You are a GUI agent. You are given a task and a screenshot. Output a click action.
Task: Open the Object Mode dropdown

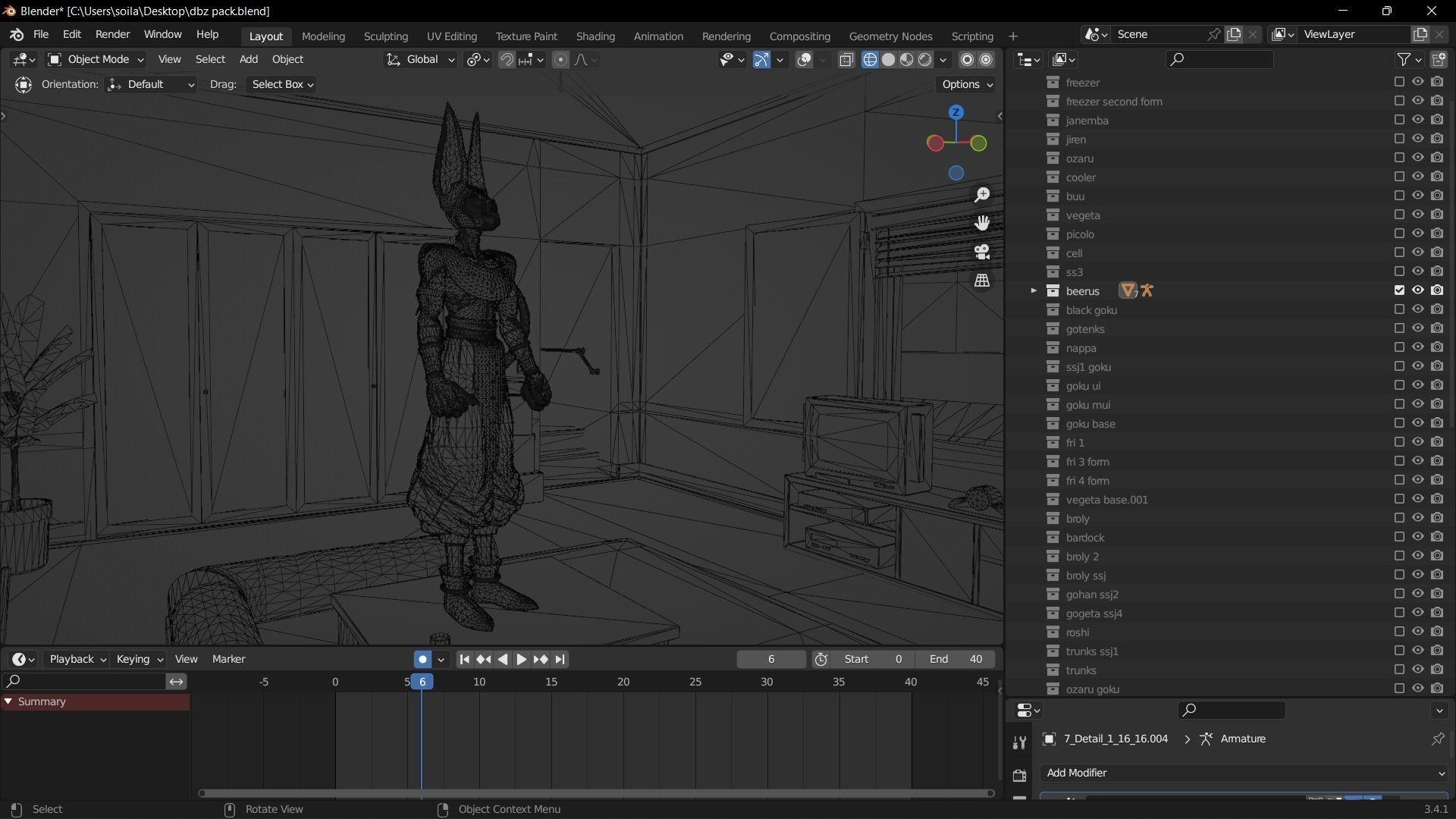point(96,59)
